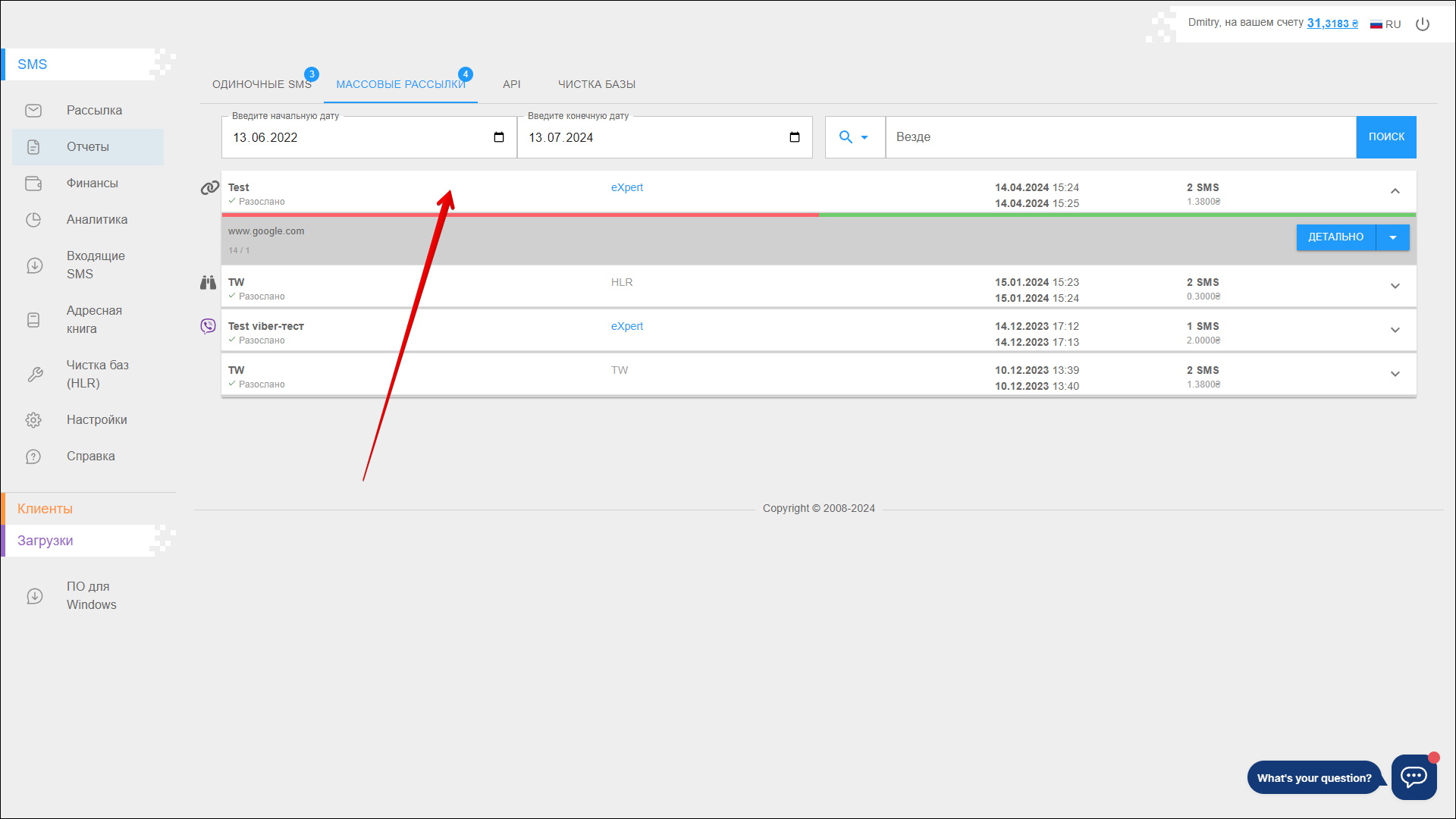Open the ЧИСТКА БАЗЫ tab
Viewport: 1456px width, 819px height.
tap(596, 84)
